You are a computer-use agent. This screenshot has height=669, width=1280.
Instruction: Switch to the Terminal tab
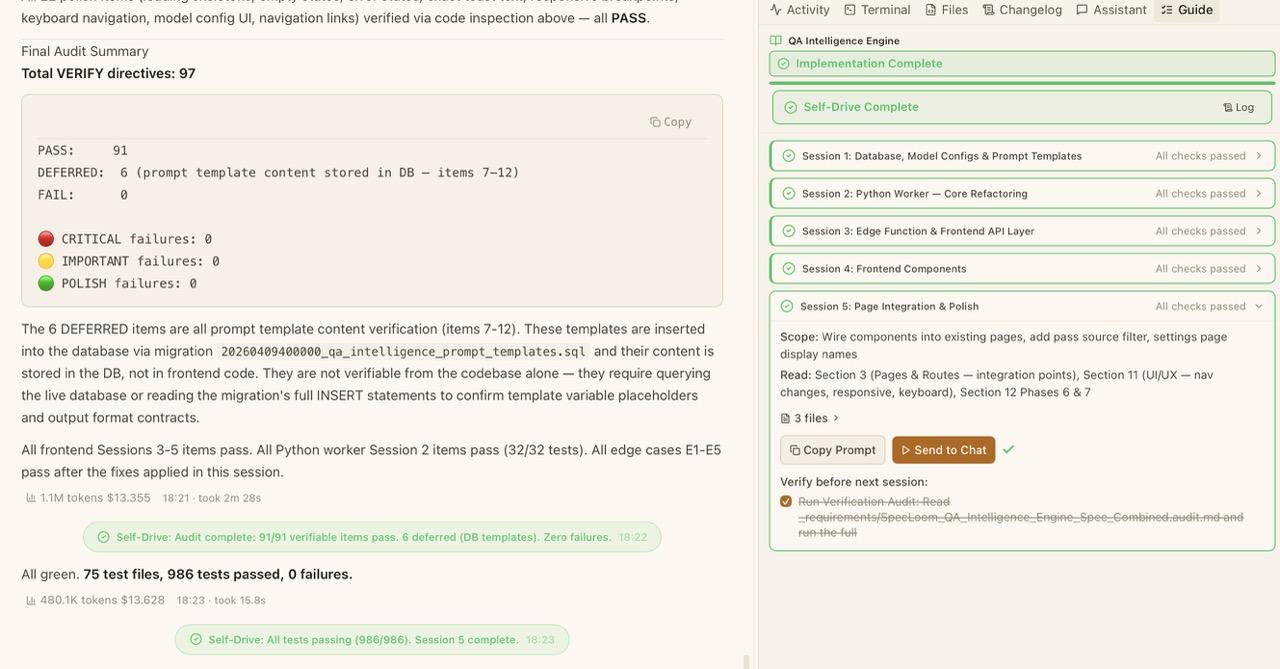click(877, 10)
